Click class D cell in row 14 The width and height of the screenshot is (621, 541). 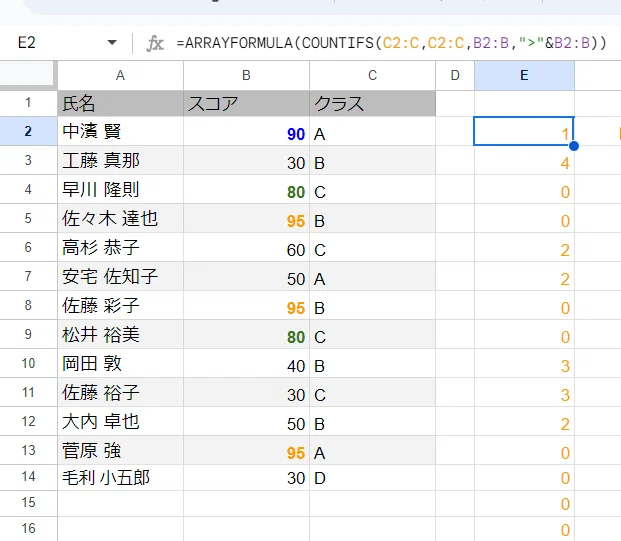(x=372, y=478)
